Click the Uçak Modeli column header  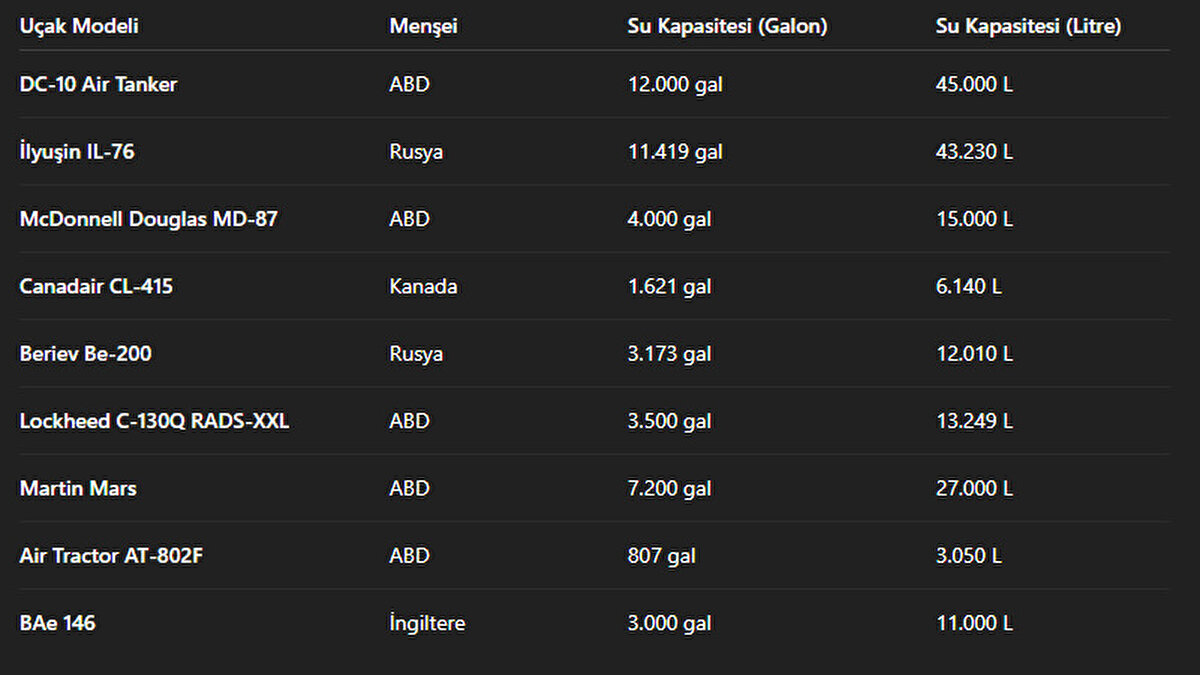(x=79, y=27)
